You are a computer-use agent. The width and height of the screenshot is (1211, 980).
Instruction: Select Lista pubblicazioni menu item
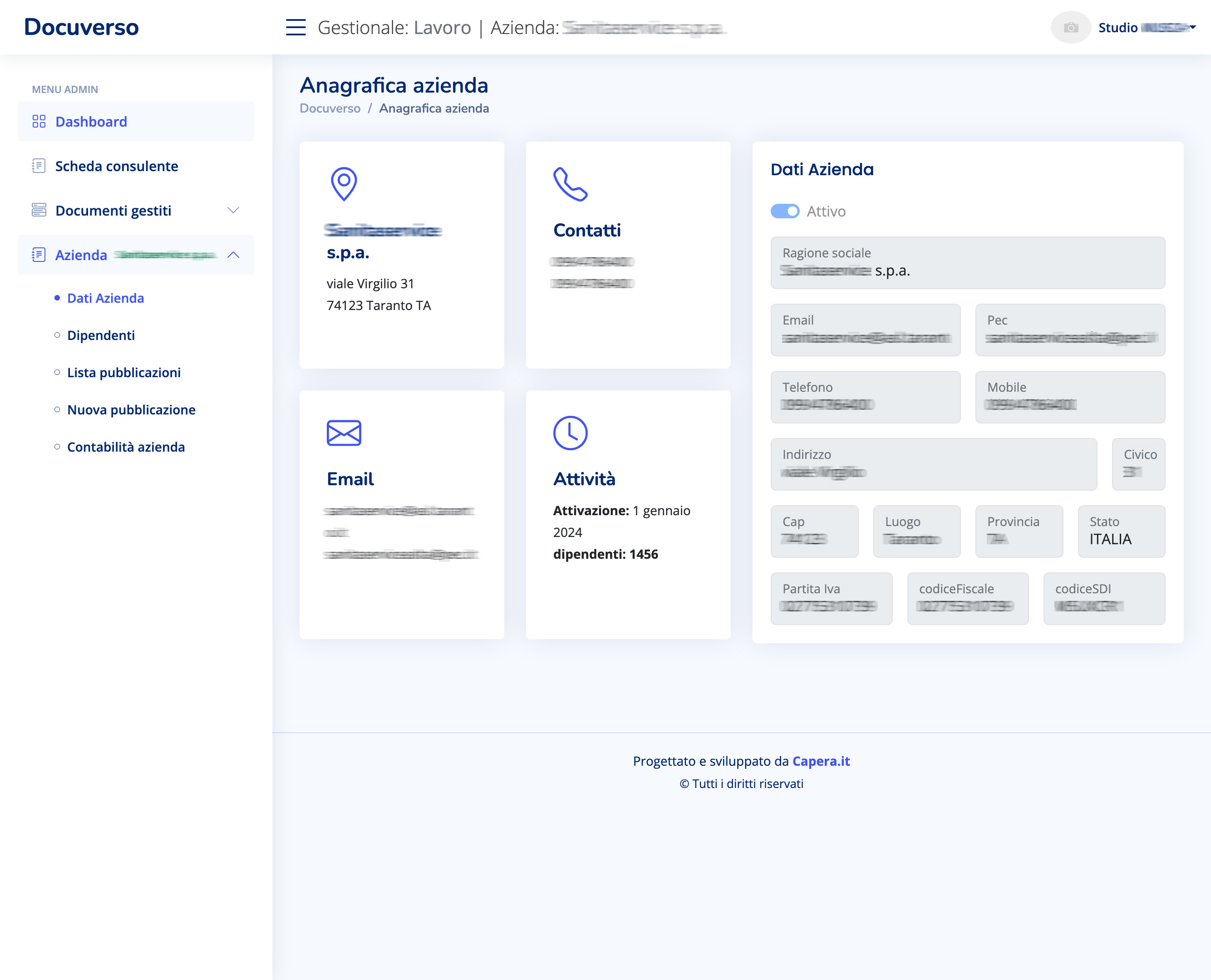pyautogui.click(x=123, y=373)
